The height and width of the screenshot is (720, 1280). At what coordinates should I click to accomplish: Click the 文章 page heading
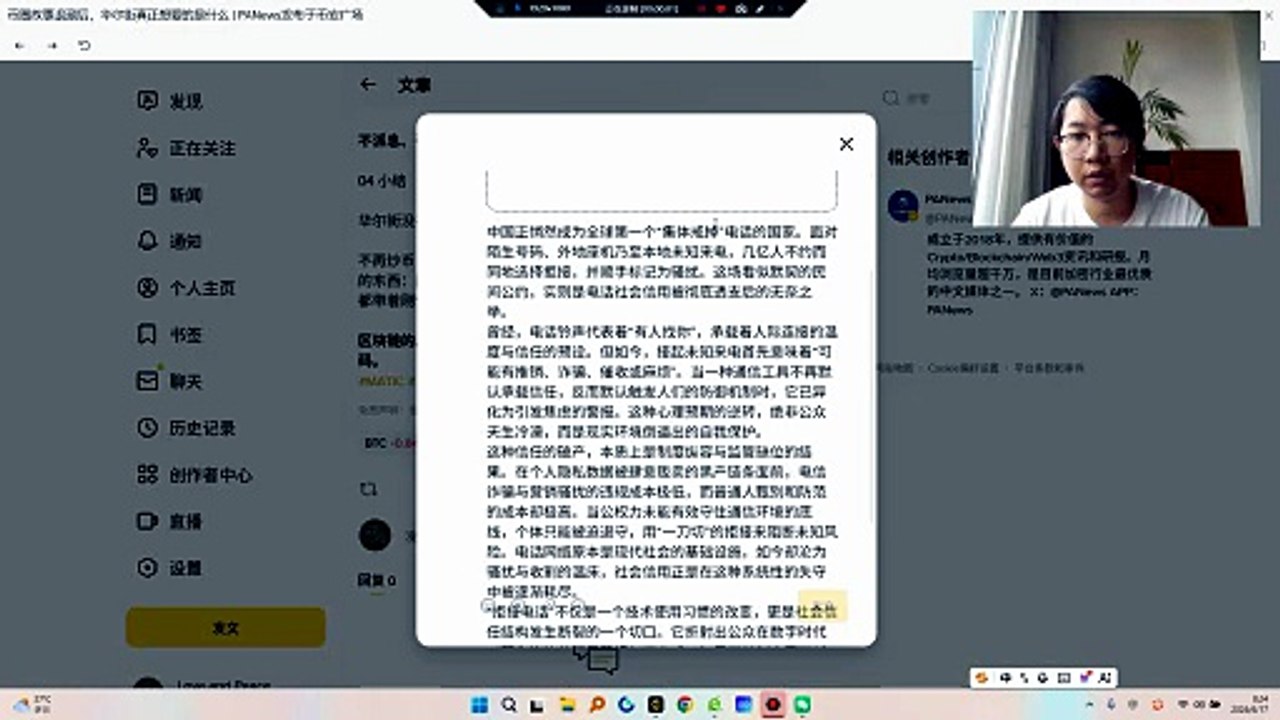413,85
